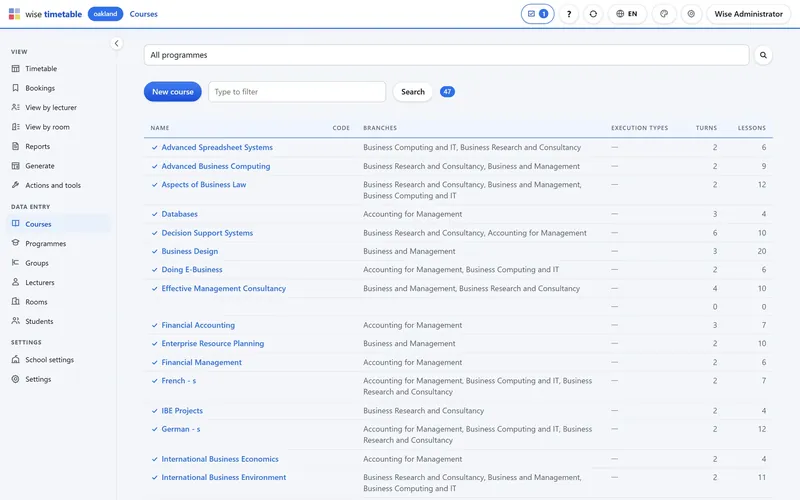Viewport: 800px width, 500px height.
Task: Click the checkmark icon beside IBE Projects
Action: click(154, 411)
